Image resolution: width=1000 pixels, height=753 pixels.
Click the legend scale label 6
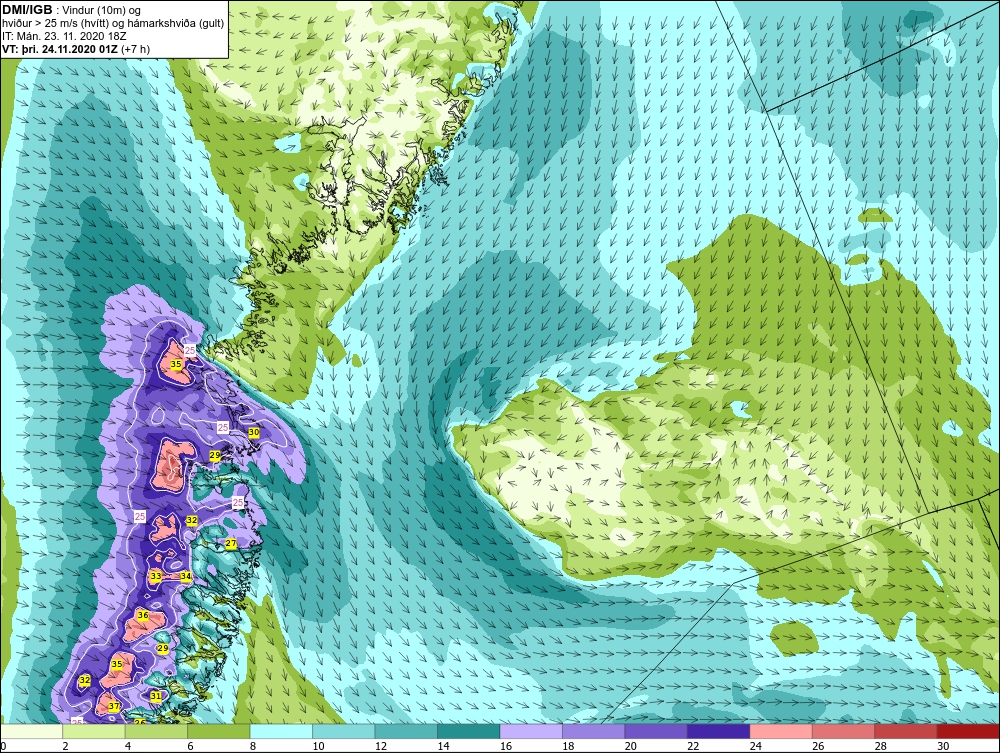pyautogui.click(x=190, y=746)
